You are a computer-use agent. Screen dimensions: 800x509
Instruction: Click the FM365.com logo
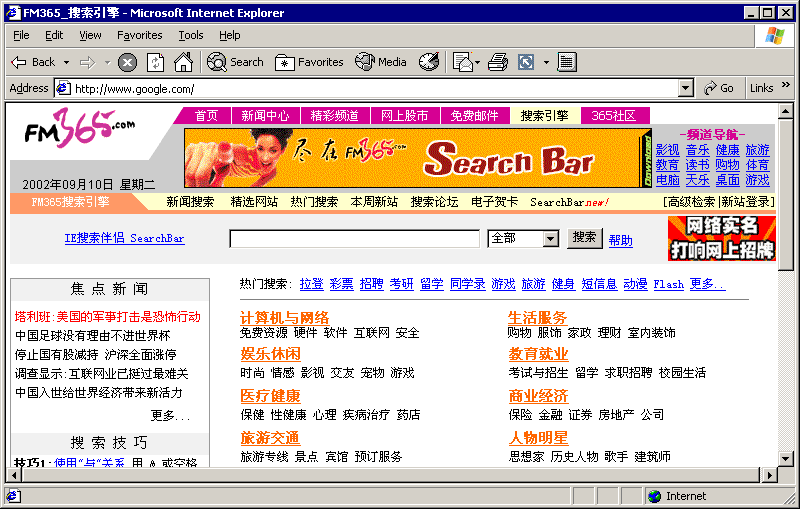(80, 129)
